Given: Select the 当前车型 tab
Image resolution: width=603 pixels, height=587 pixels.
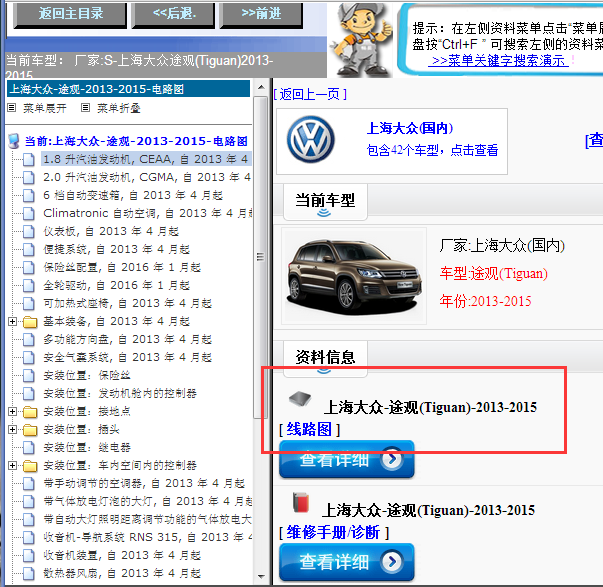Looking at the screenshot, I should pyautogui.click(x=325, y=202).
